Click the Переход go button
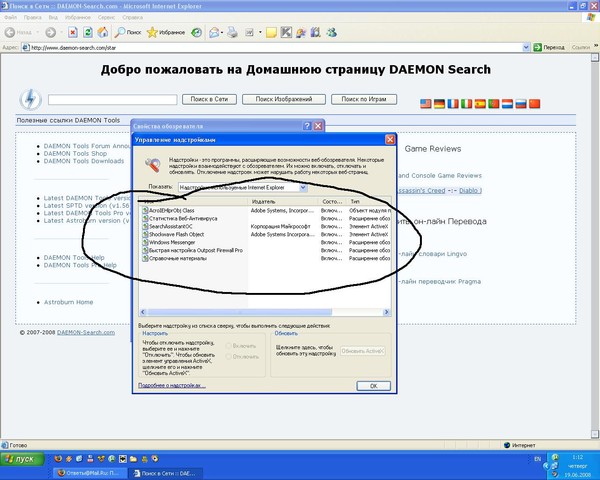 (549, 47)
